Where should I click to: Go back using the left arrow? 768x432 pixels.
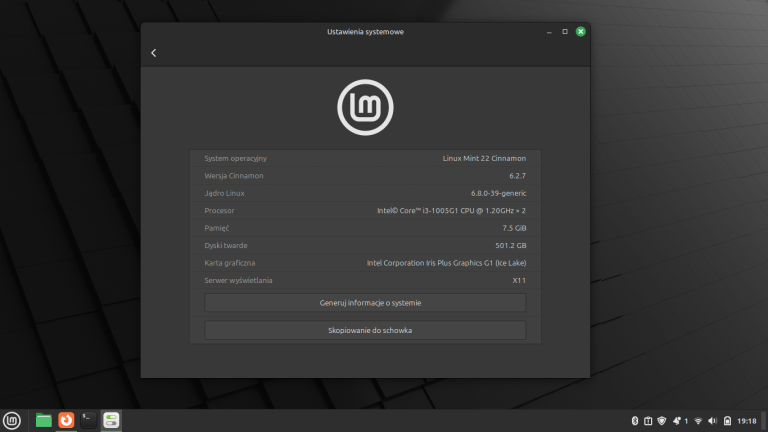tap(153, 53)
